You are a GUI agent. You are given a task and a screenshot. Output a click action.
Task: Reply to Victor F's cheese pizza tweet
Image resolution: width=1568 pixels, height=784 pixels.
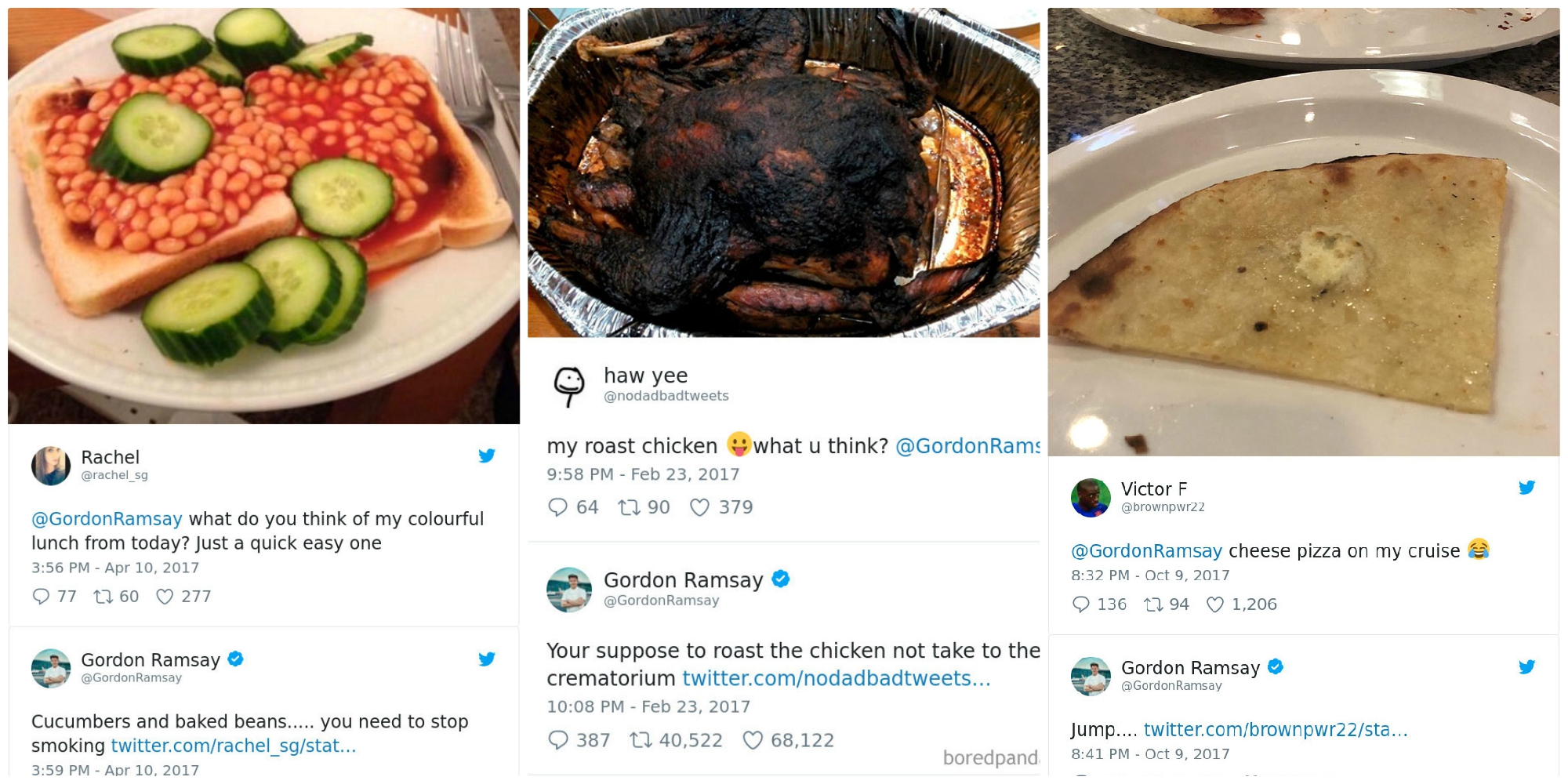point(1080,604)
